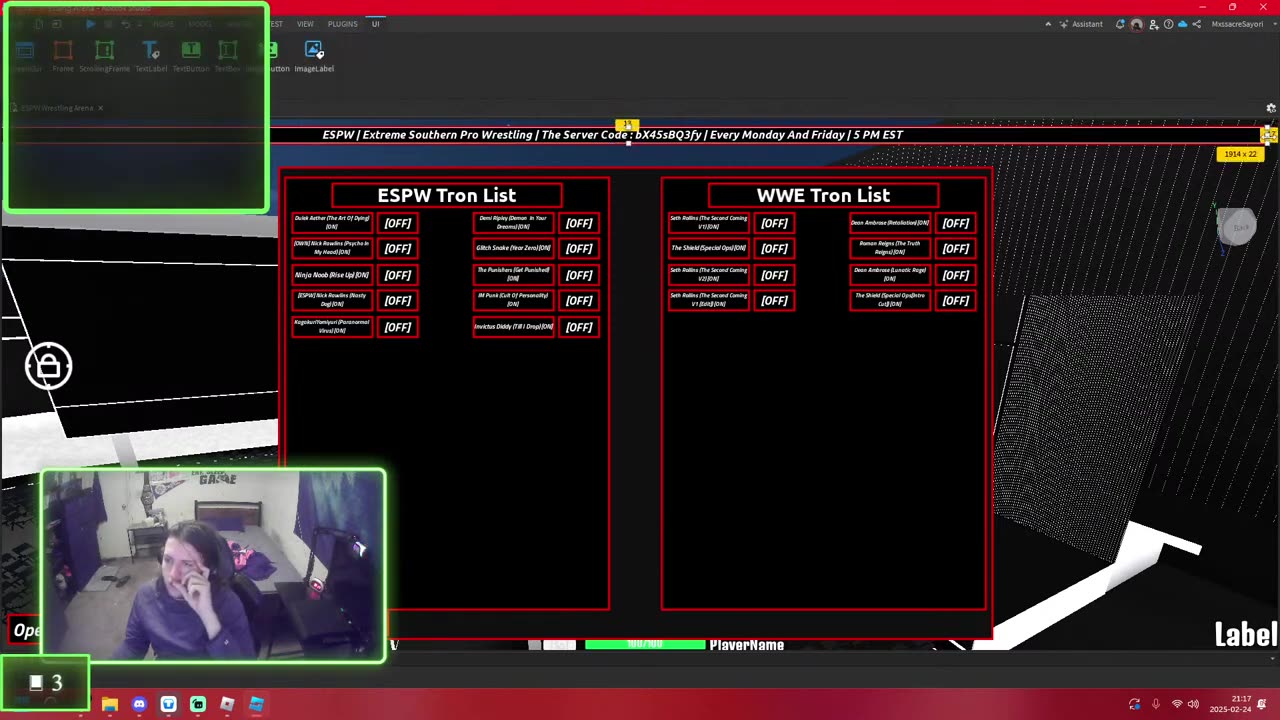The height and width of the screenshot is (720, 1280).
Task: Click the volume icon in the system tray
Action: (x=1193, y=704)
